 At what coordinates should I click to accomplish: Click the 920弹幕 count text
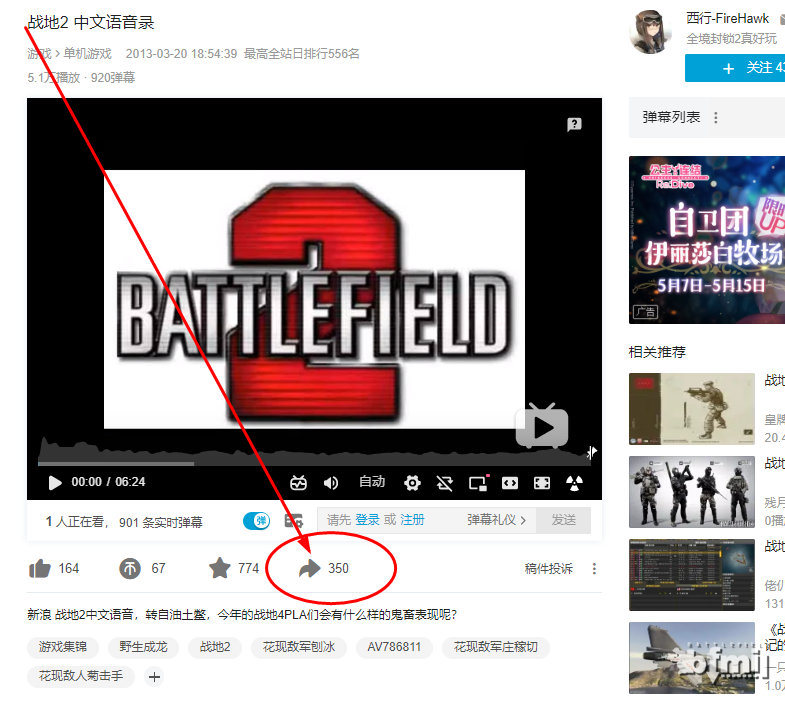(x=113, y=78)
